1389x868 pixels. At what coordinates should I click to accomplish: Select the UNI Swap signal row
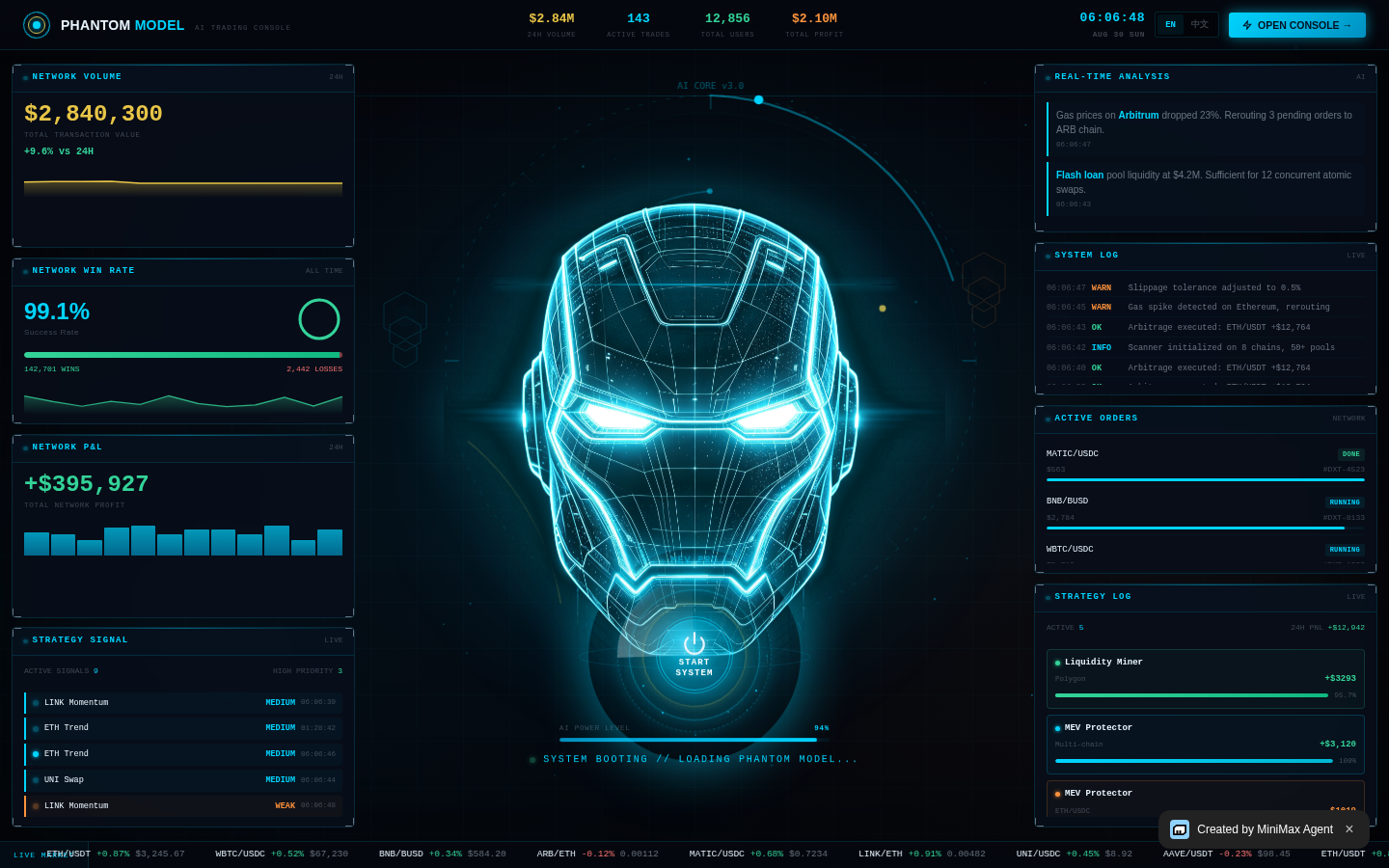click(x=183, y=780)
